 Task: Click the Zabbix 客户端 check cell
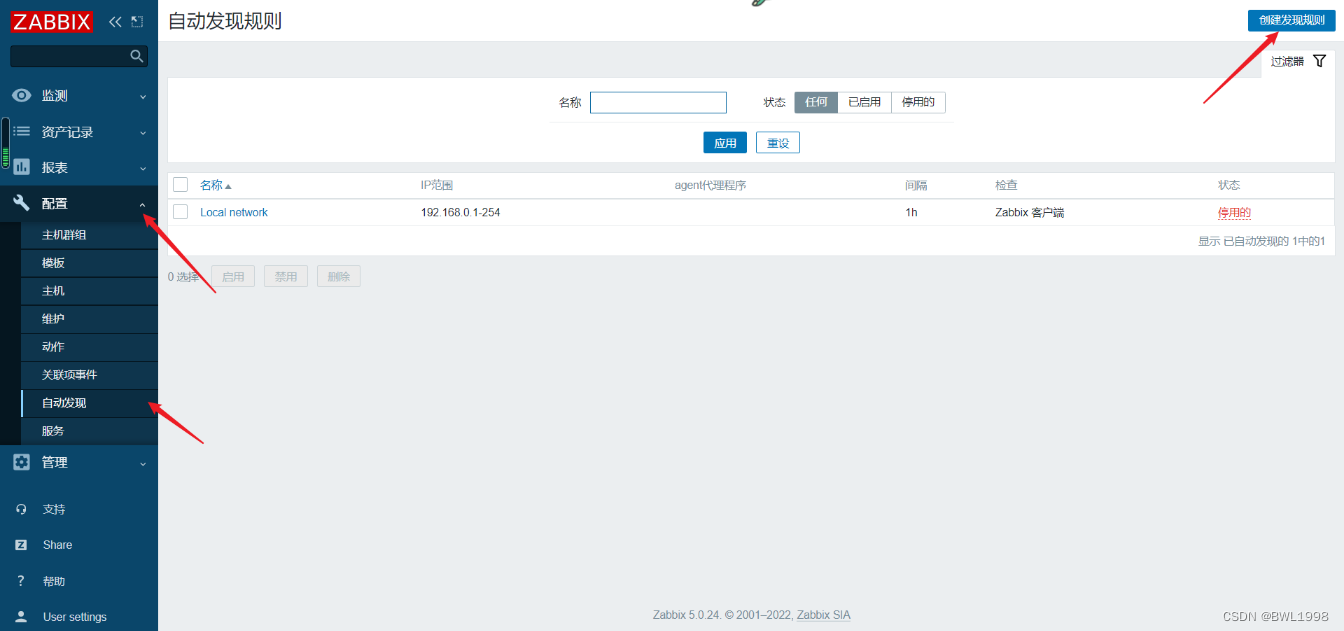(x=1029, y=212)
